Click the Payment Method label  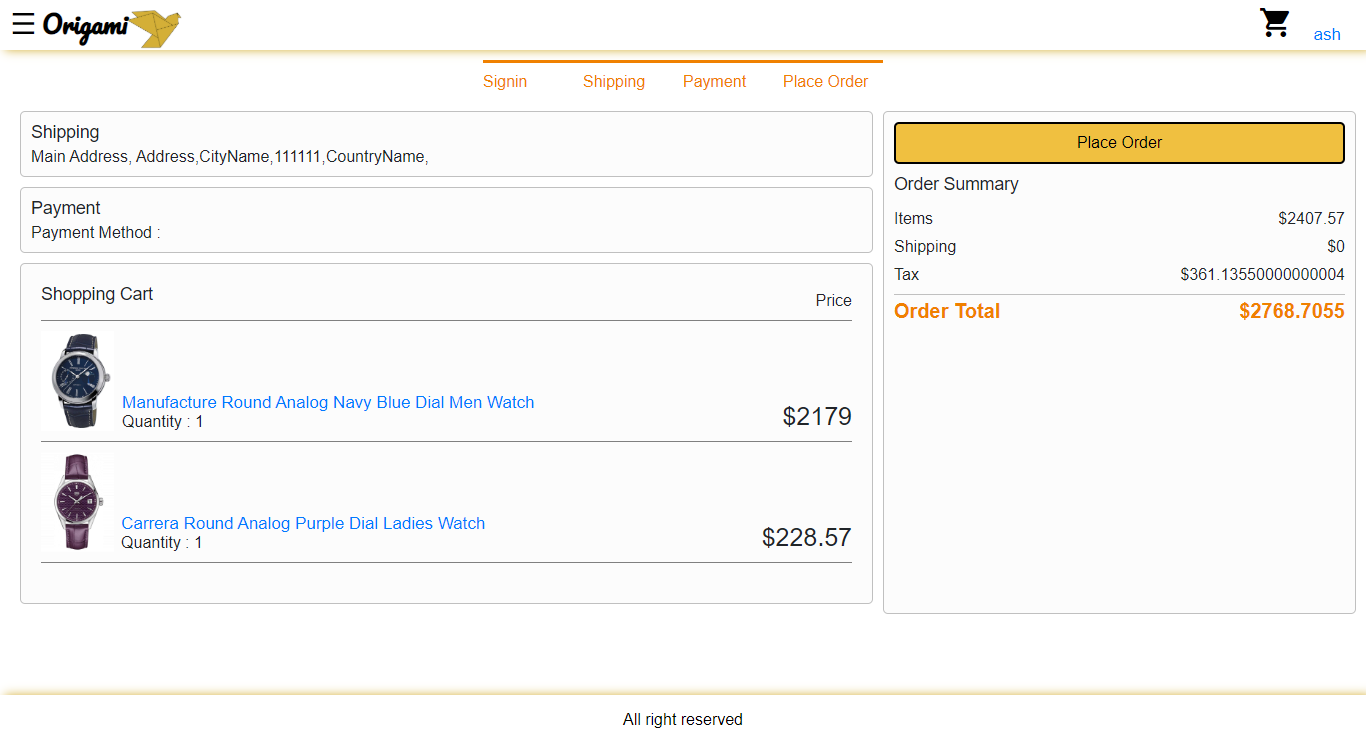point(95,233)
